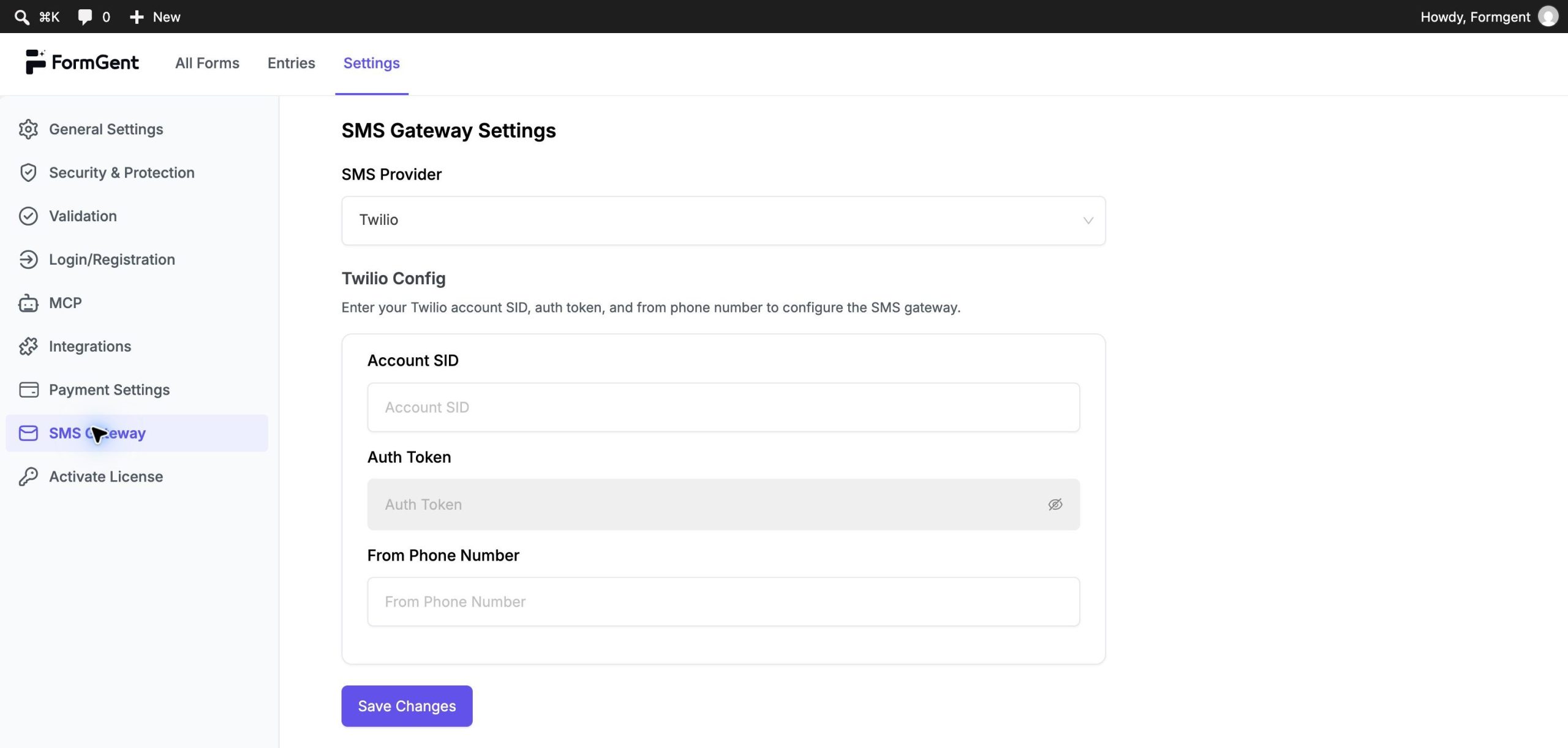Click the comments bubble icon in admin bar
1568x748 pixels.
85,17
